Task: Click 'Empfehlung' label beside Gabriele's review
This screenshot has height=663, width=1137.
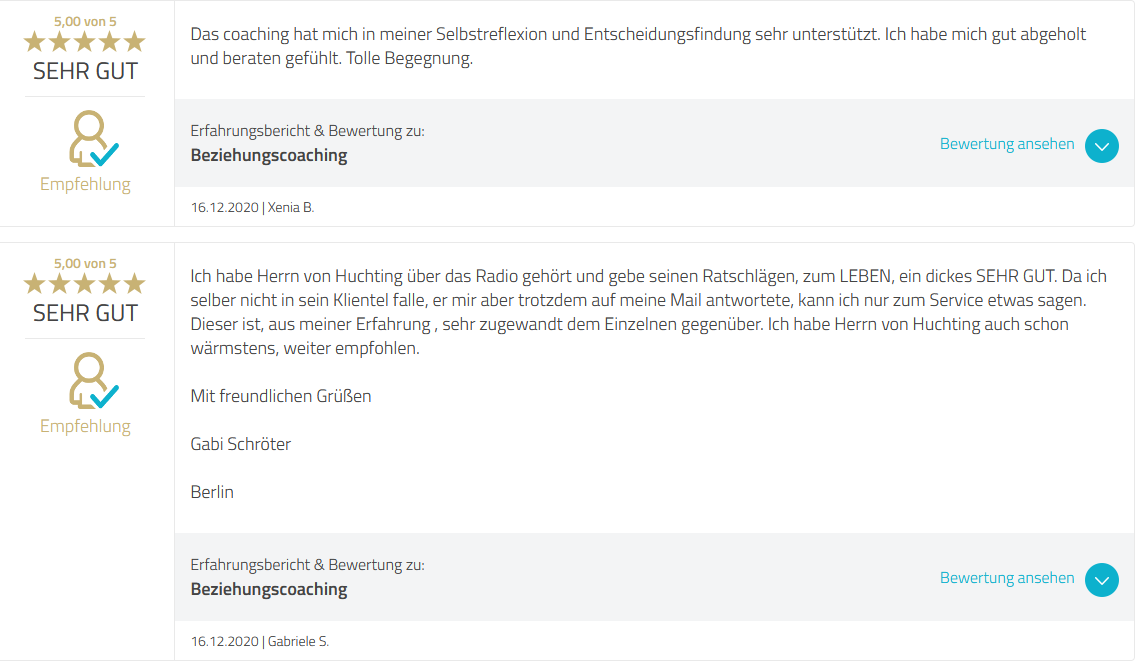Action: 85,427
